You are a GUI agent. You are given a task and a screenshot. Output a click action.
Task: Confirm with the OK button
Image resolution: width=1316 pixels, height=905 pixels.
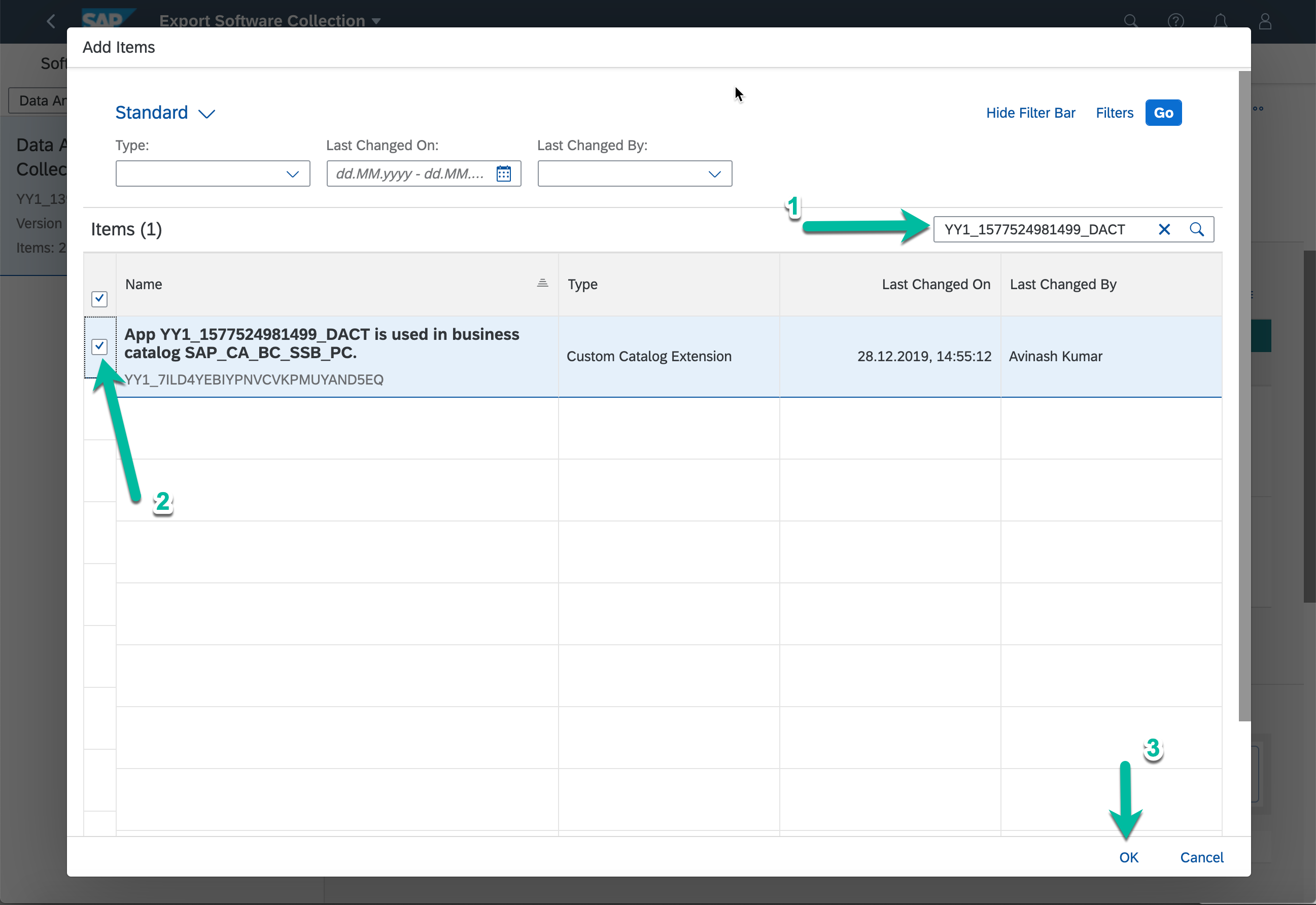coord(1128,857)
